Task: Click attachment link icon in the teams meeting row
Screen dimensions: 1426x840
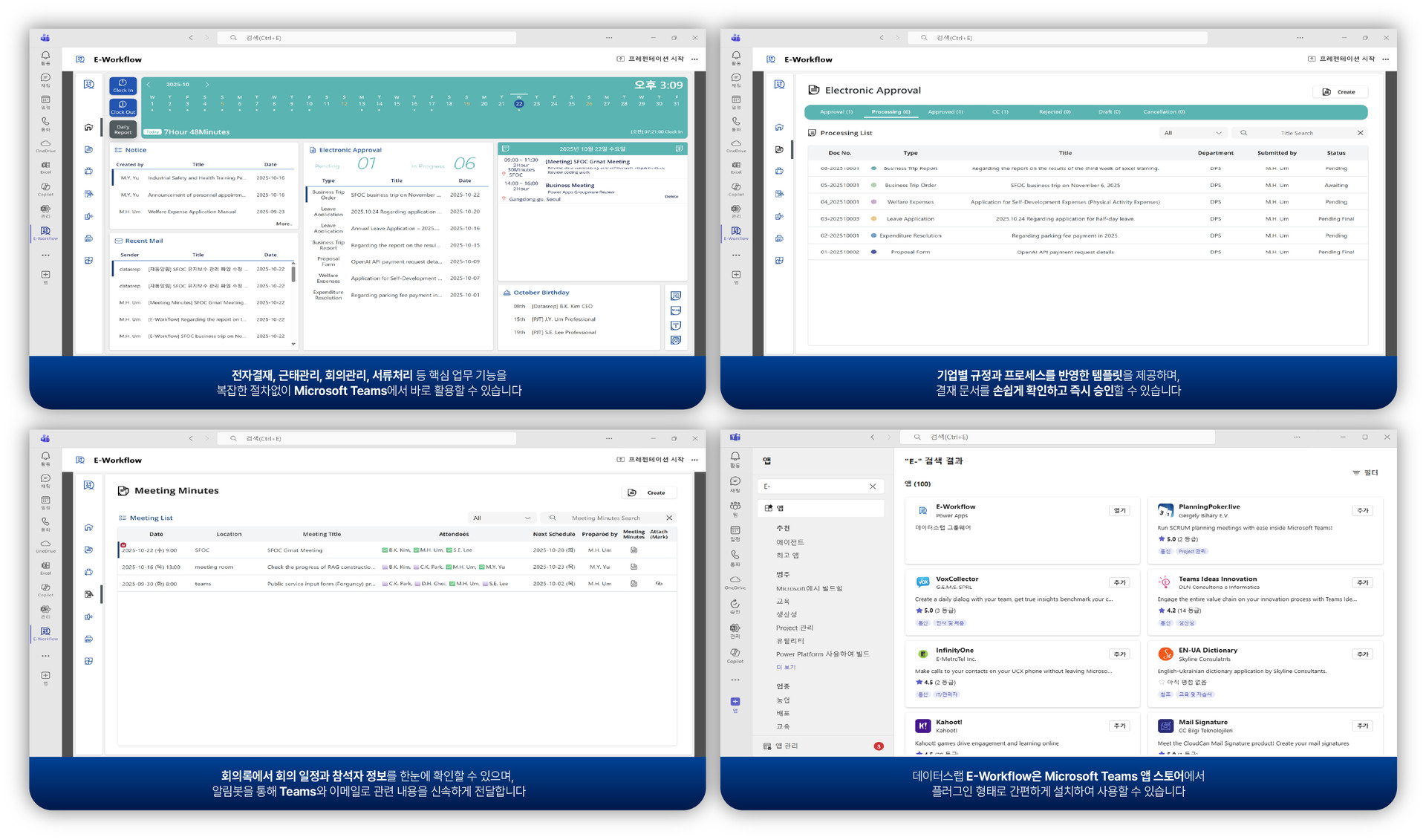Action: tap(659, 584)
